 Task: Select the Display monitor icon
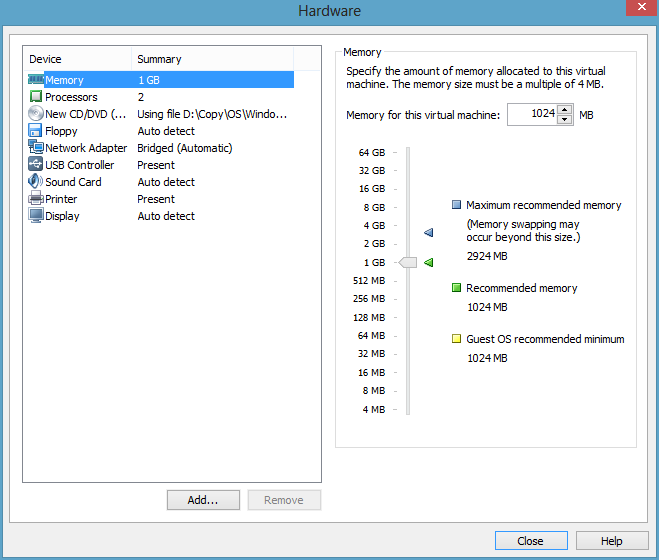click(x=36, y=216)
